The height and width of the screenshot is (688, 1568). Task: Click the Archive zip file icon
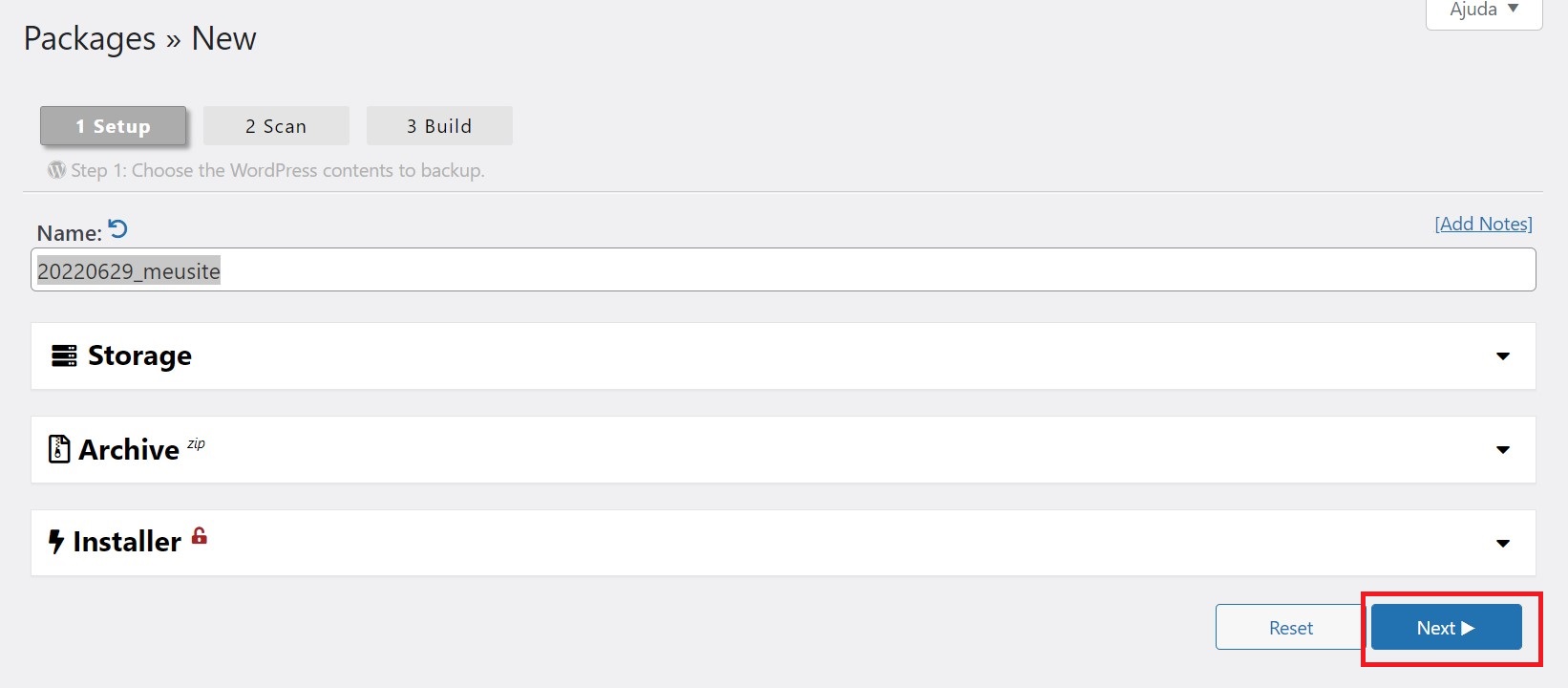pyautogui.click(x=59, y=449)
